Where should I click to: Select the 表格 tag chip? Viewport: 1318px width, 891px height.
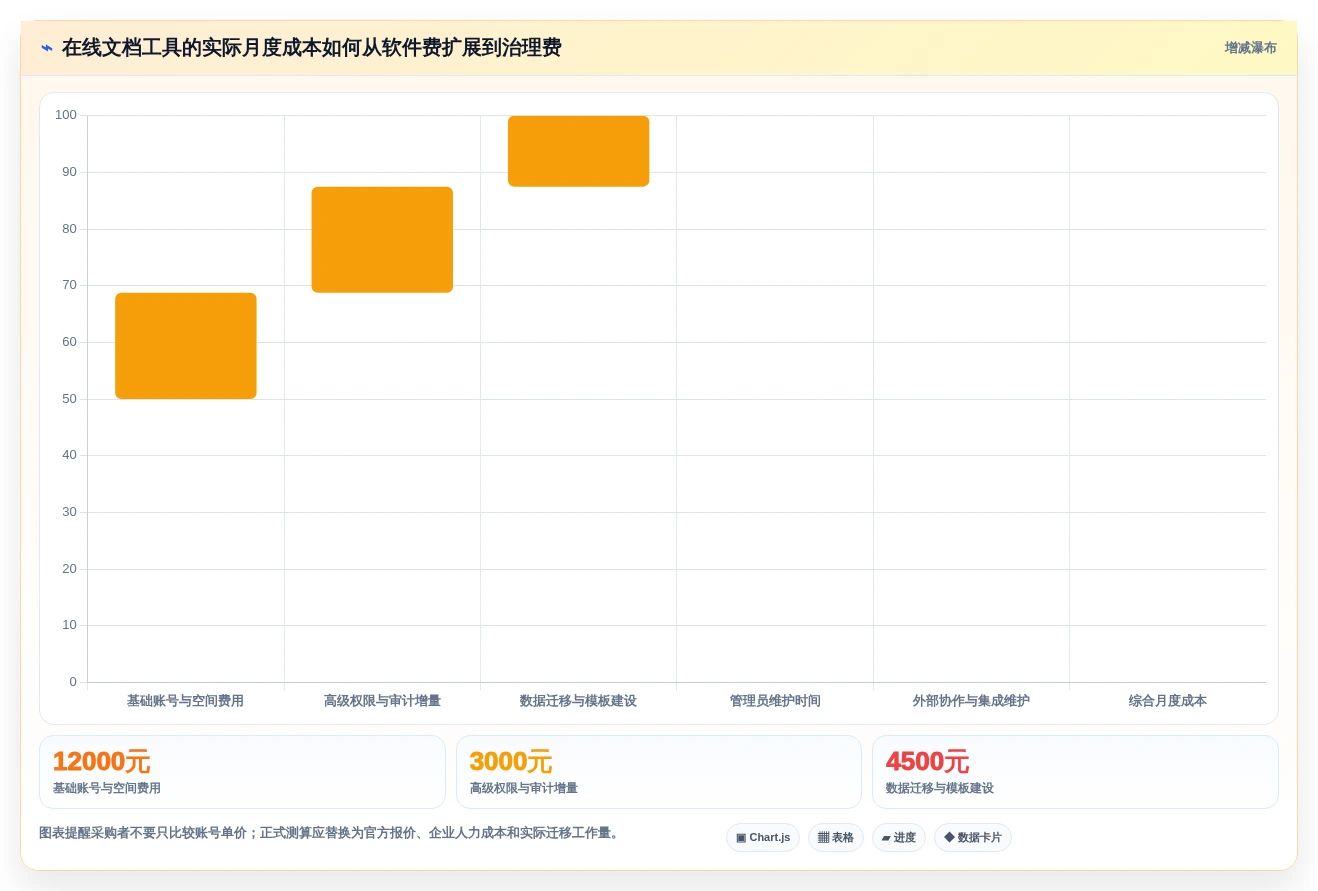point(836,838)
